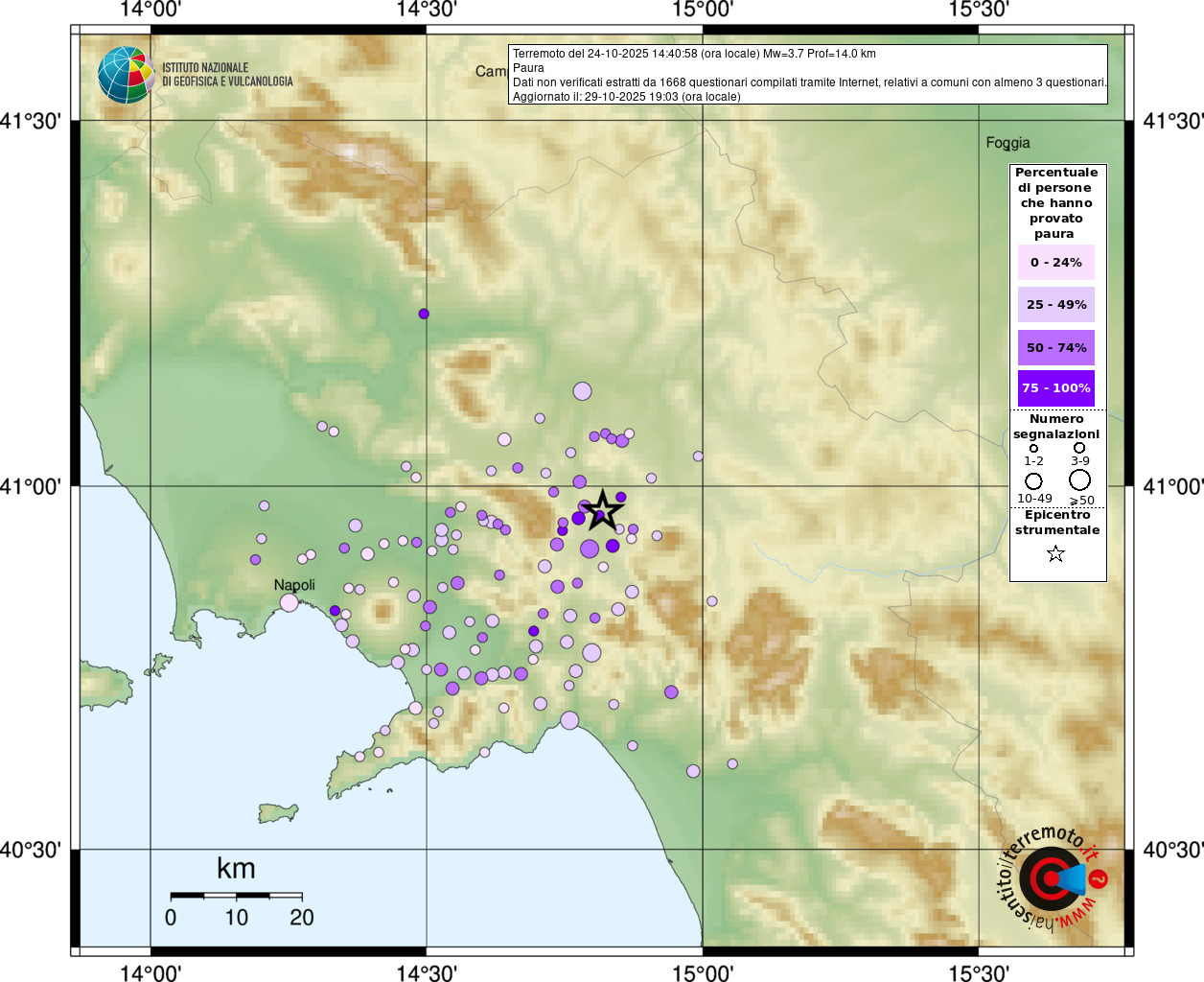Click the ≥50 reports circle symbol
This screenshot has width=1204, height=982.
pyautogui.click(x=1080, y=479)
